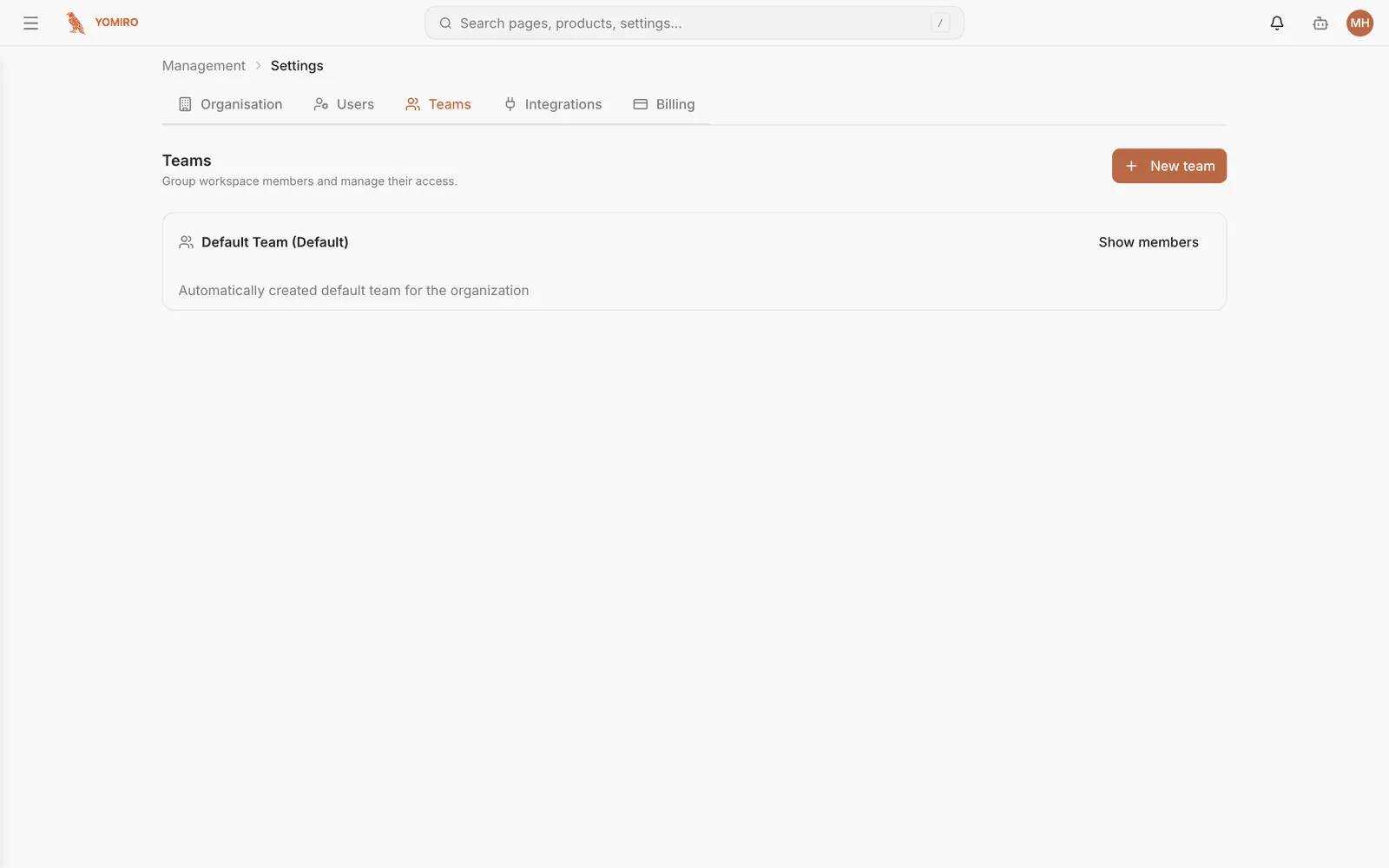Click the people icon beside Default Team
The height and width of the screenshot is (868, 1389).
click(186, 242)
